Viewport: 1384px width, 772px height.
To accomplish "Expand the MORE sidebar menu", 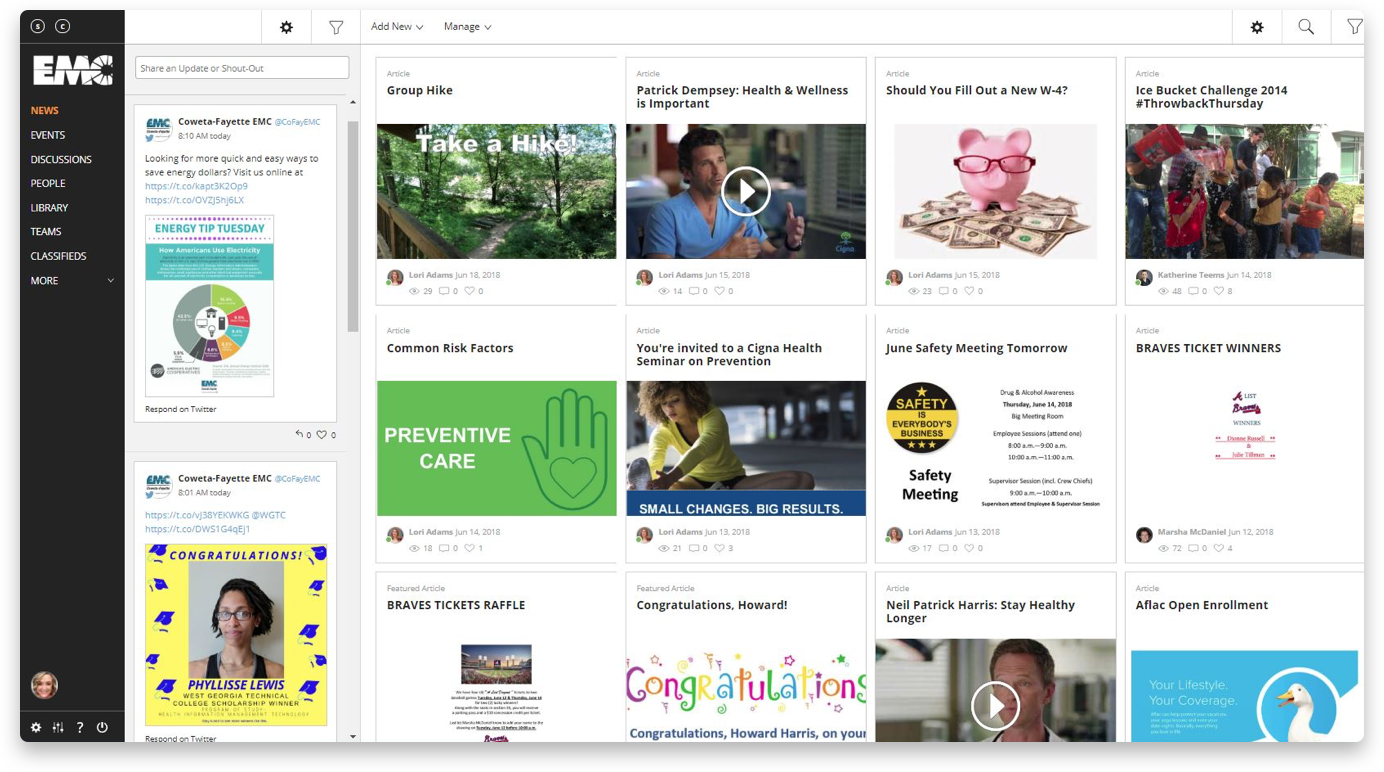I will tap(72, 281).
